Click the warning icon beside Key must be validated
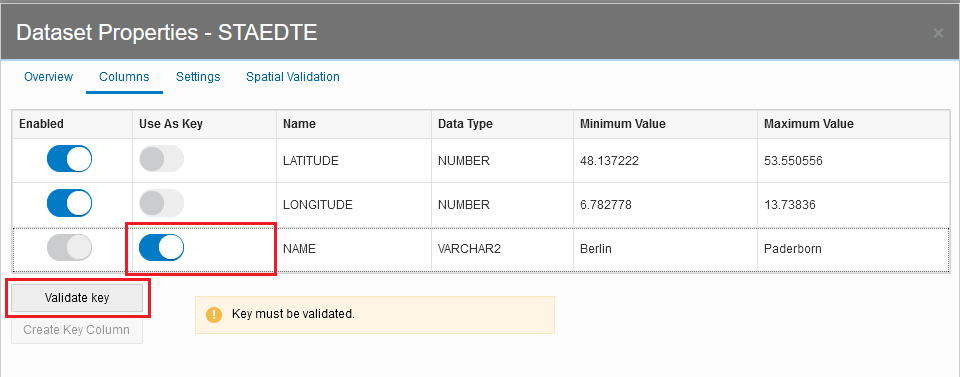 pyautogui.click(x=214, y=315)
